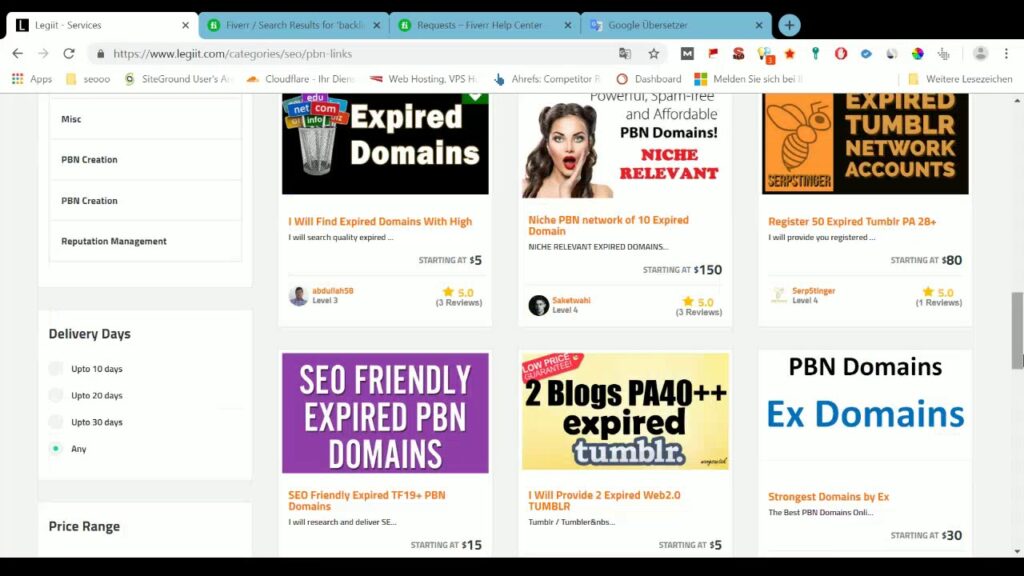Click seller name SerpStinger
1024x576 pixels.
[814, 291]
